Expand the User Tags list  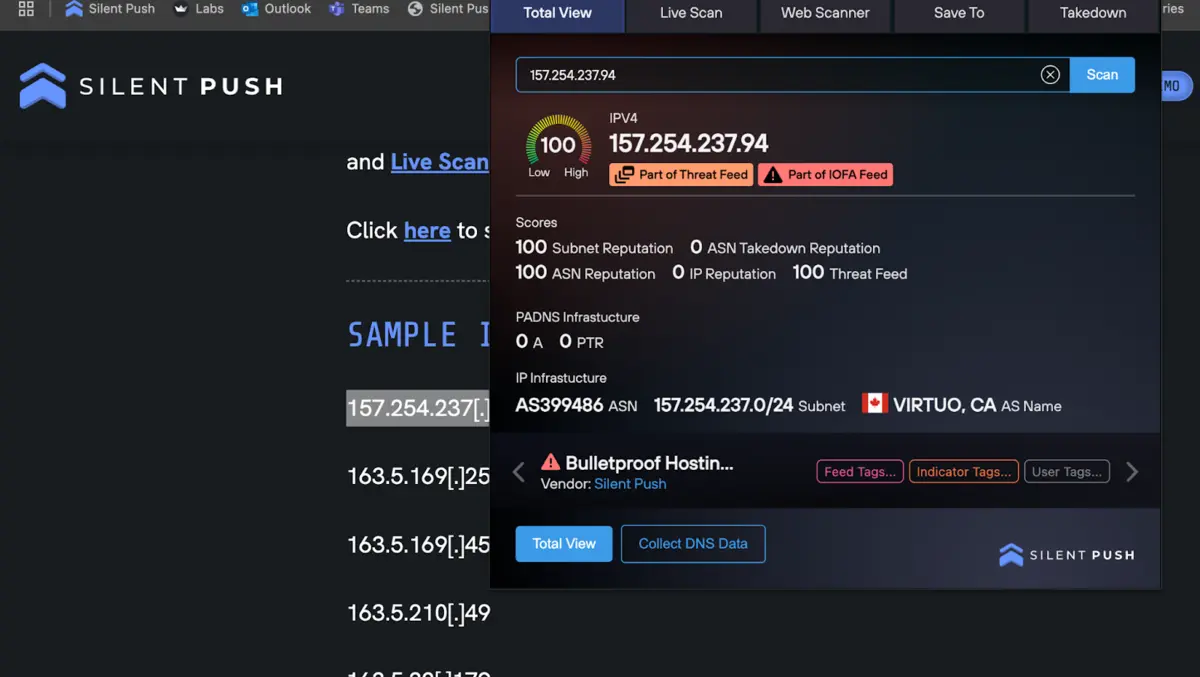tap(1067, 472)
